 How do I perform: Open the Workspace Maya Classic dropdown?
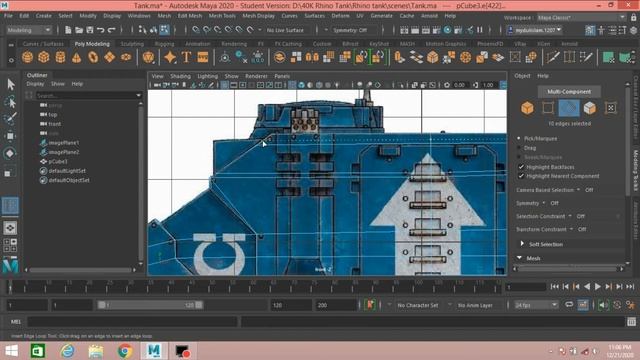[581, 18]
